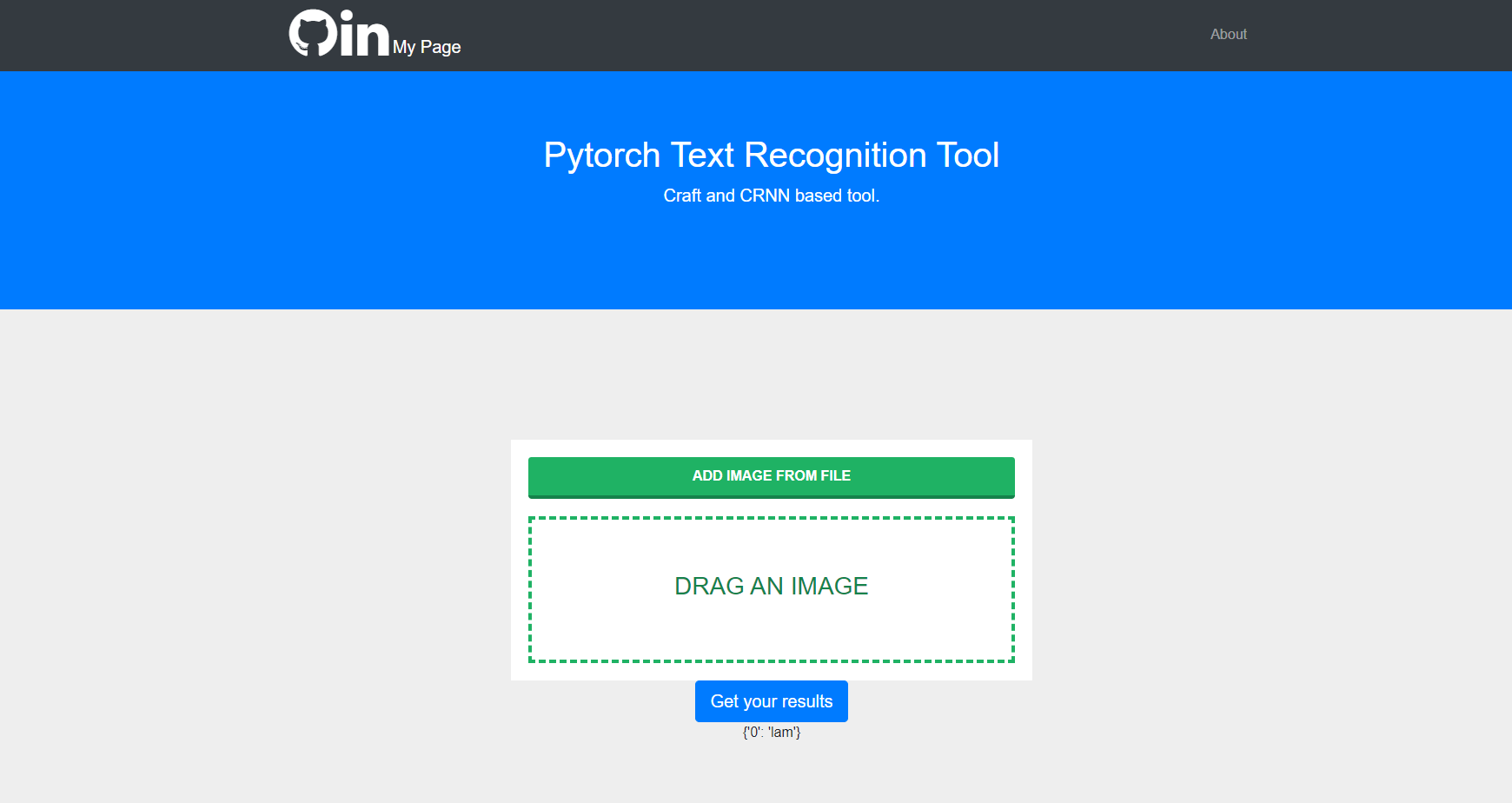
Task: Click the word "IMAGE" in the green upload button
Action: tap(748, 476)
